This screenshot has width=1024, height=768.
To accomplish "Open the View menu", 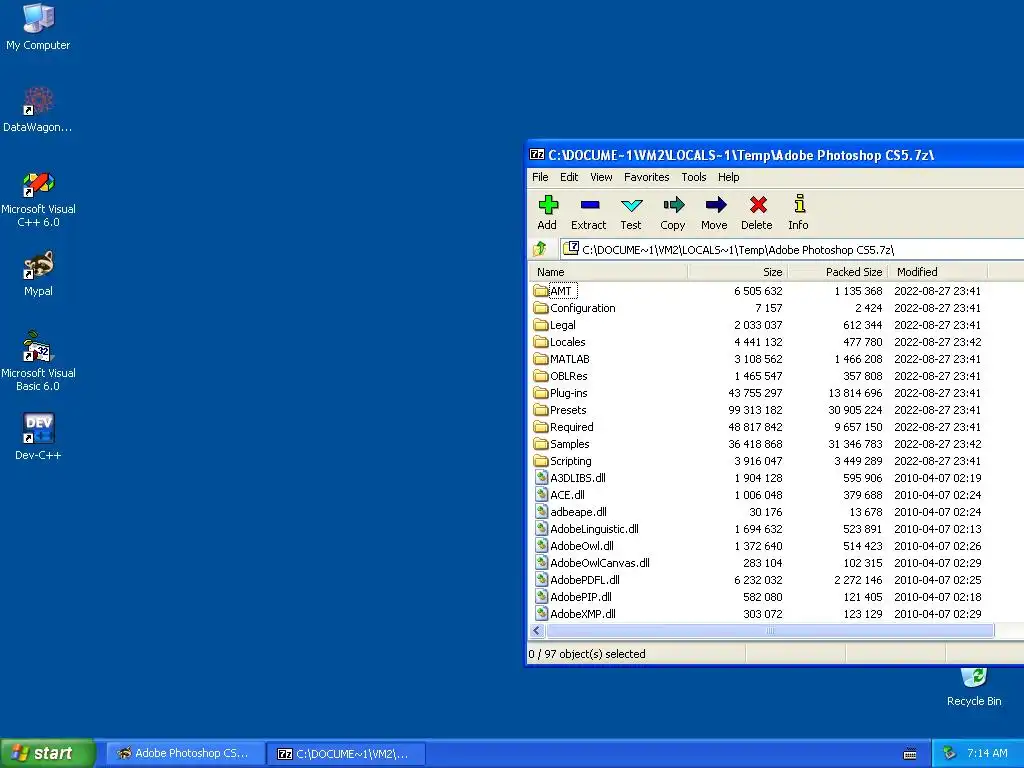I will 601,177.
